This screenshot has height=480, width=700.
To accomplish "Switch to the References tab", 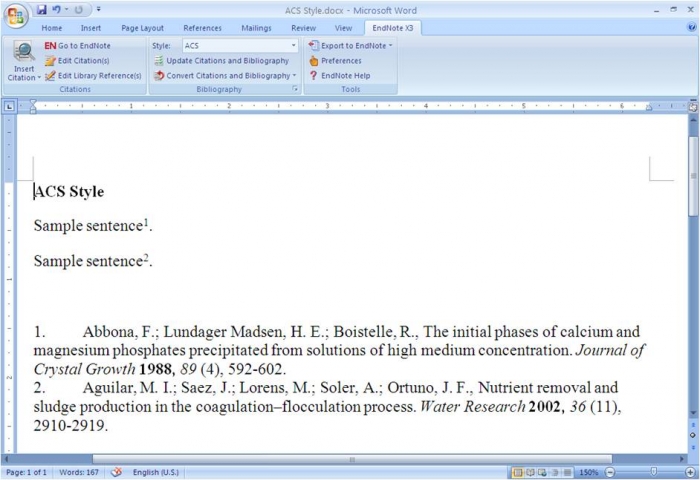I will tap(202, 28).
